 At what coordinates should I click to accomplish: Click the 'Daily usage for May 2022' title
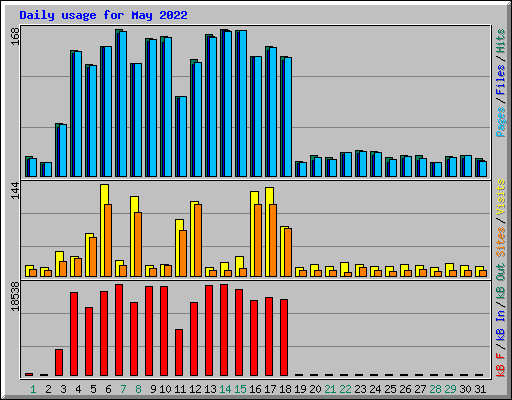point(103,15)
